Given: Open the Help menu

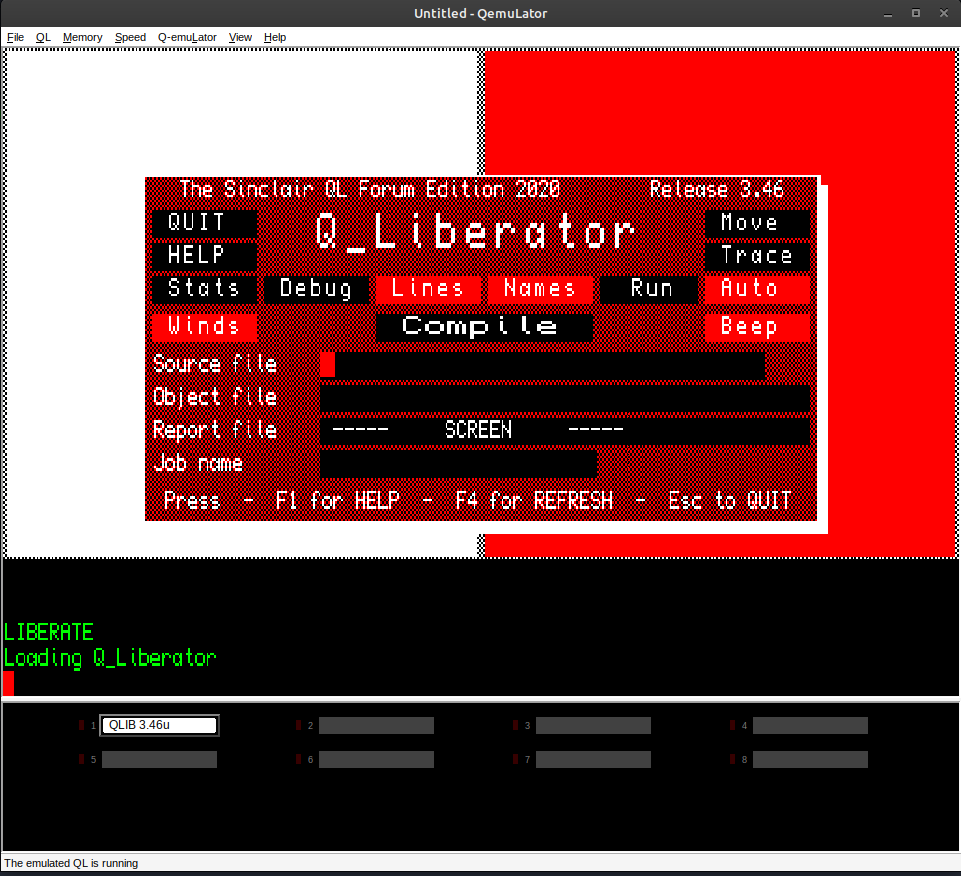Looking at the screenshot, I should (275, 37).
